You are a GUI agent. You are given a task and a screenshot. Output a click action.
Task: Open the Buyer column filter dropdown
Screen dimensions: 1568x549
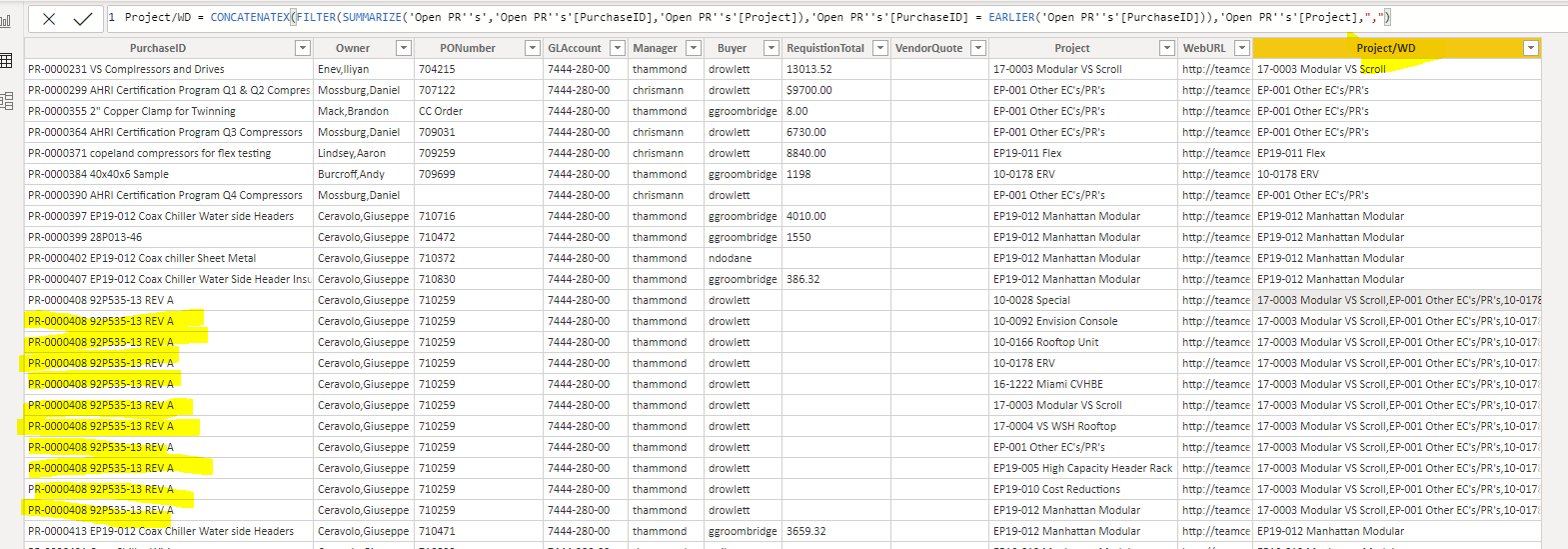coord(771,48)
